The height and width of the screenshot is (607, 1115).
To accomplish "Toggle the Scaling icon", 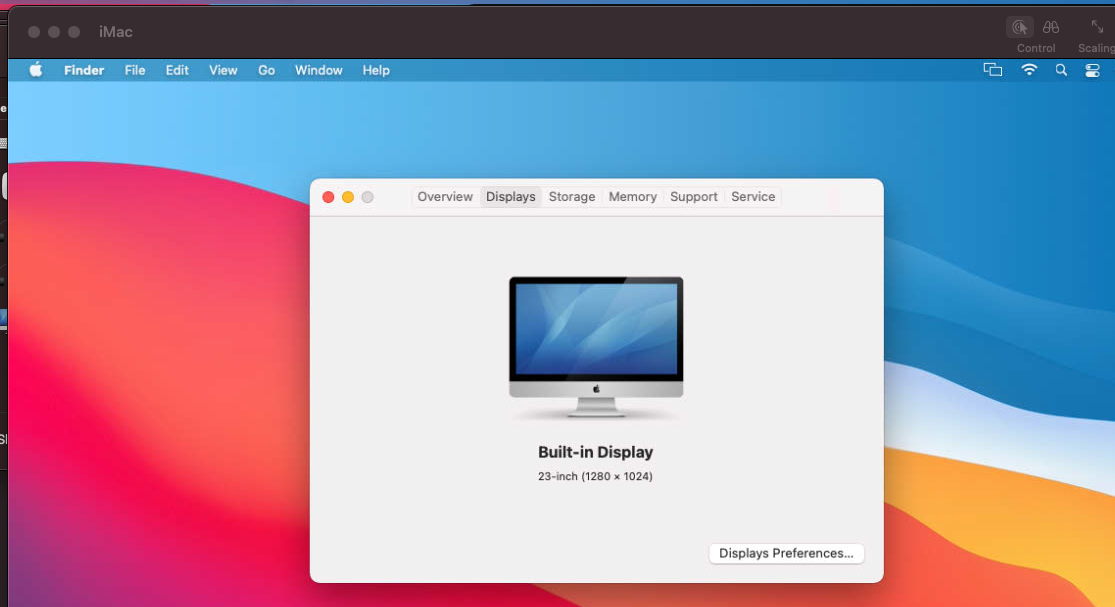I will point(1097,27).
